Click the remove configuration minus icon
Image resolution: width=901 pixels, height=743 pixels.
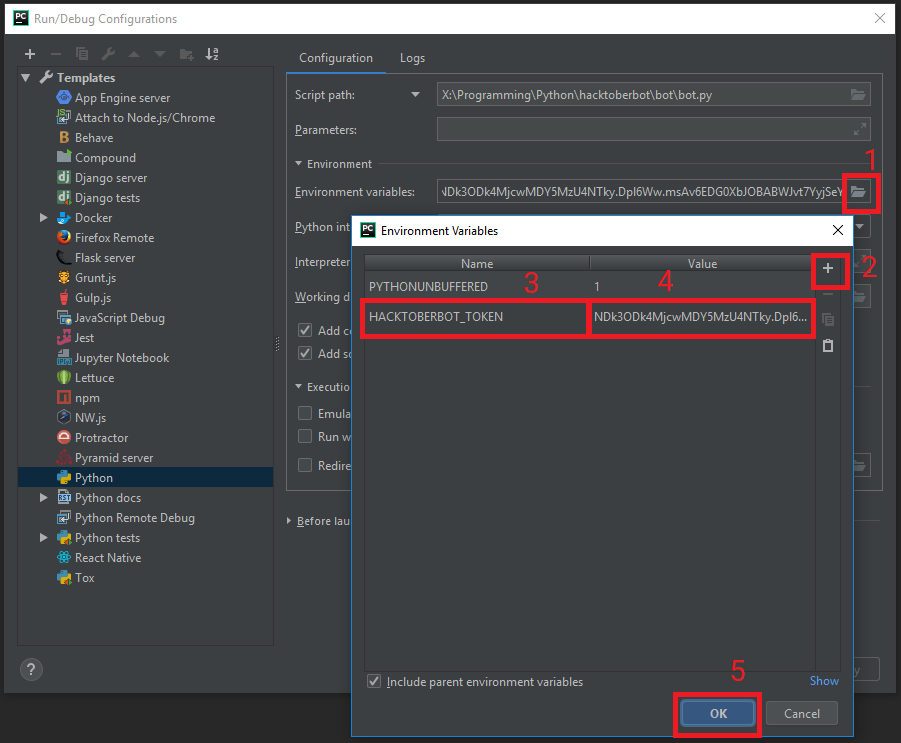pyautogui.click(x=56, y=54)
